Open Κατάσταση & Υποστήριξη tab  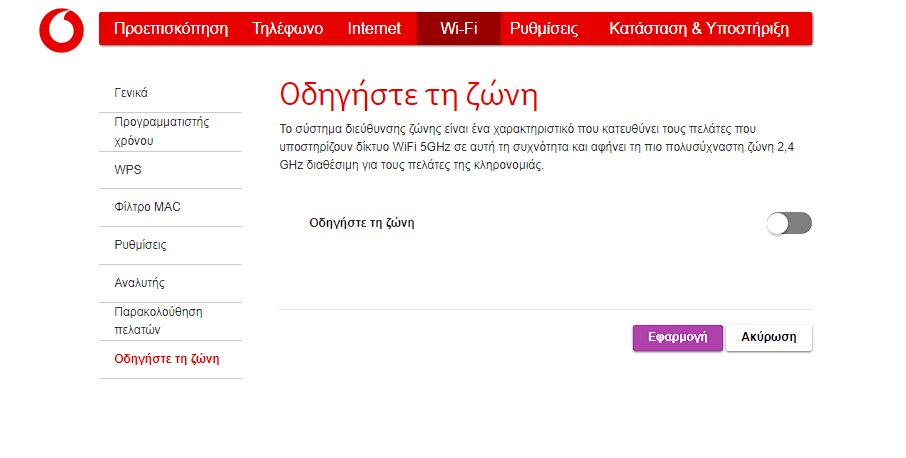(x=699, y=28)
